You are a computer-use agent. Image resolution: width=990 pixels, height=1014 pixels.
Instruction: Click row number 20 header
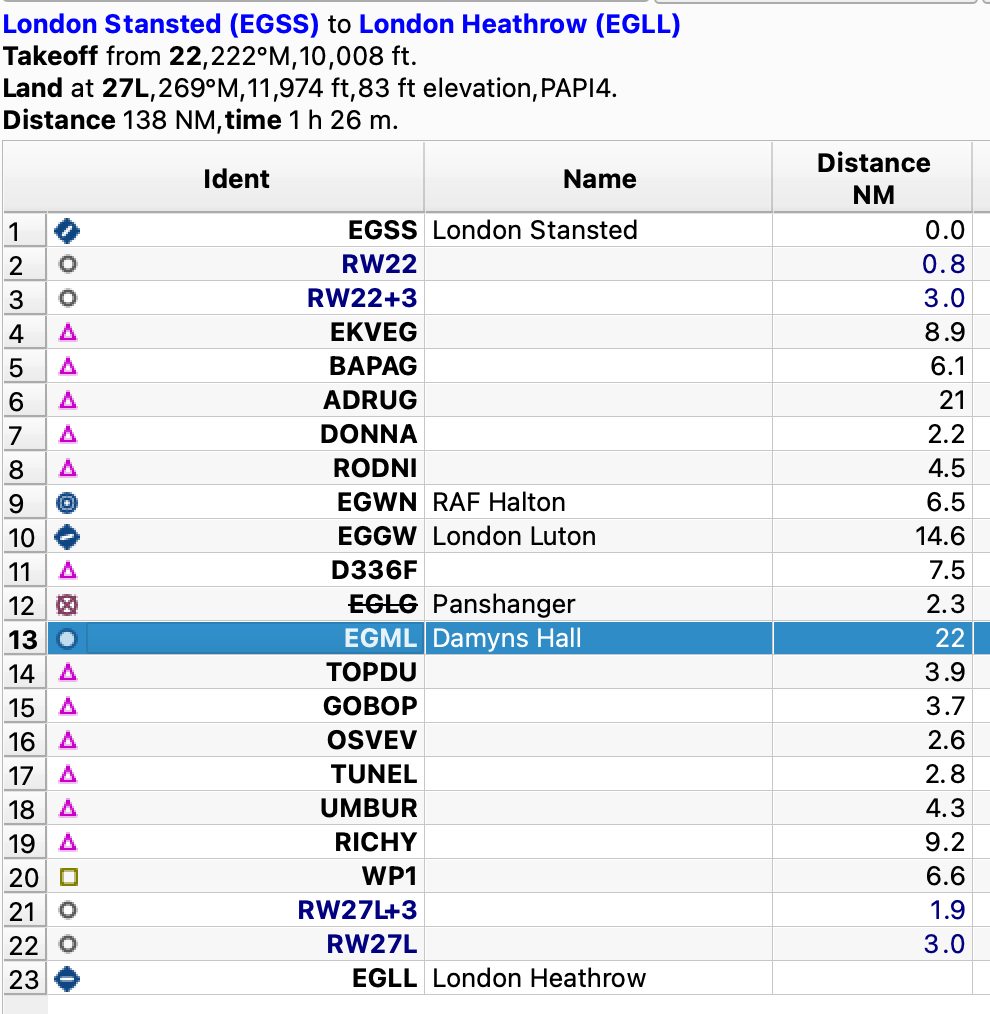pos(25,877)
